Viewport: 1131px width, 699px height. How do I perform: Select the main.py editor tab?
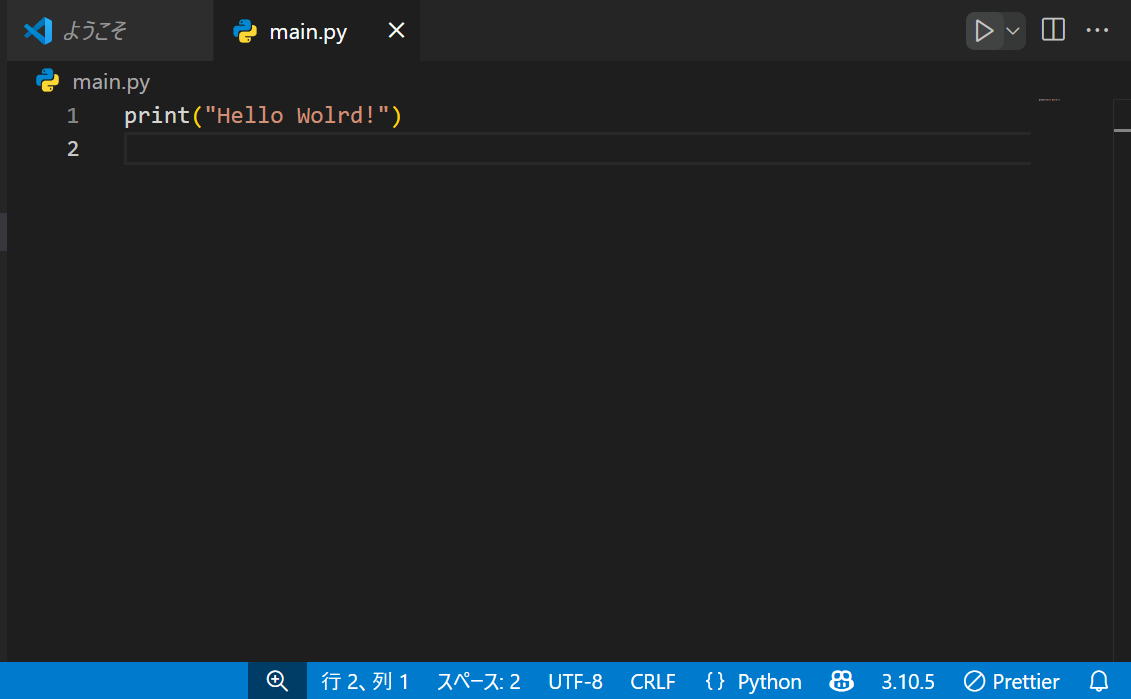(301, 30)
